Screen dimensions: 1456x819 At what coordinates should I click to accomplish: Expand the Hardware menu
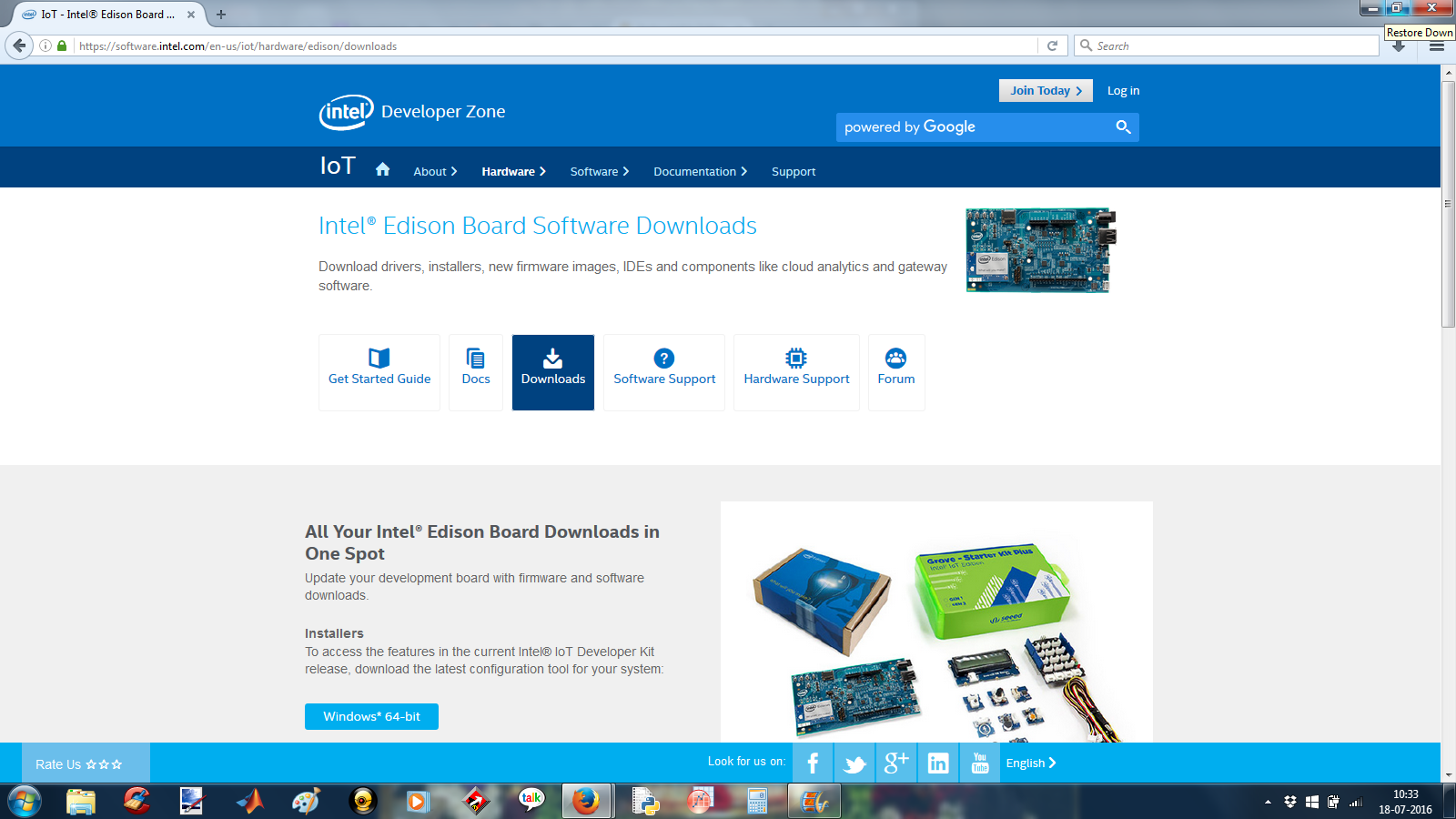(513, 171)
